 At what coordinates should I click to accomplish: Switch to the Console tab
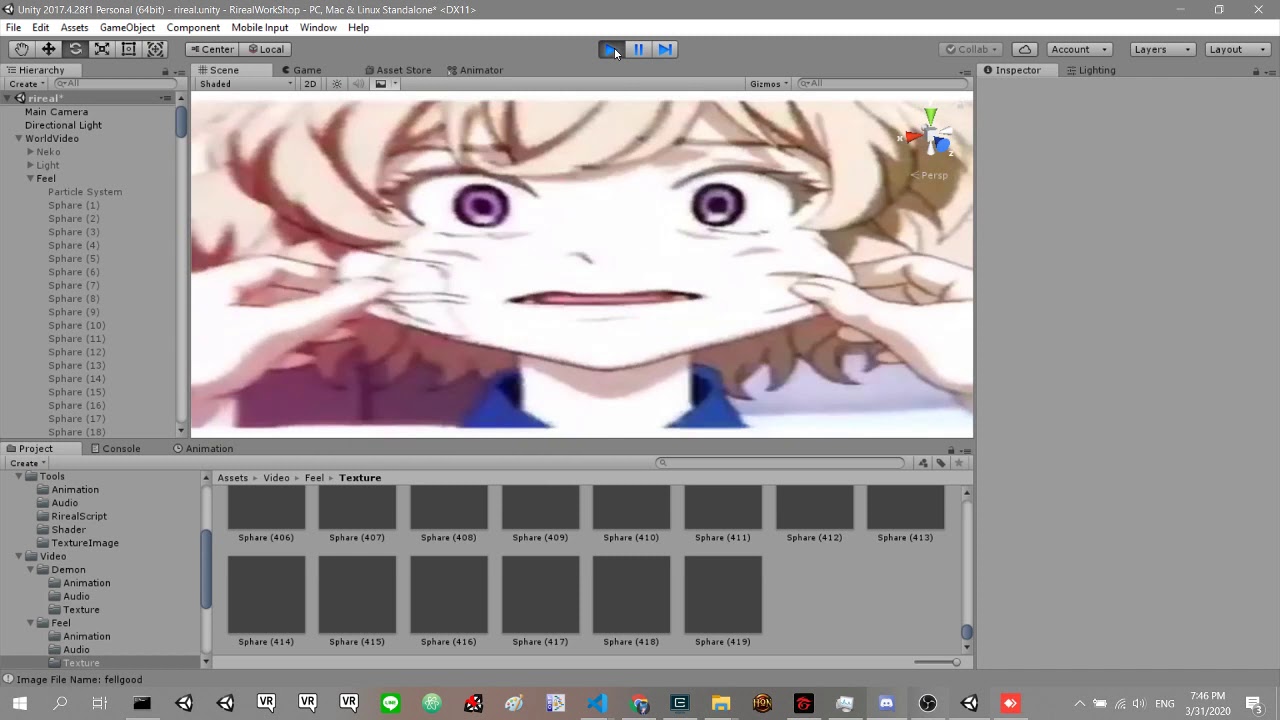click(x=116, y=449)
